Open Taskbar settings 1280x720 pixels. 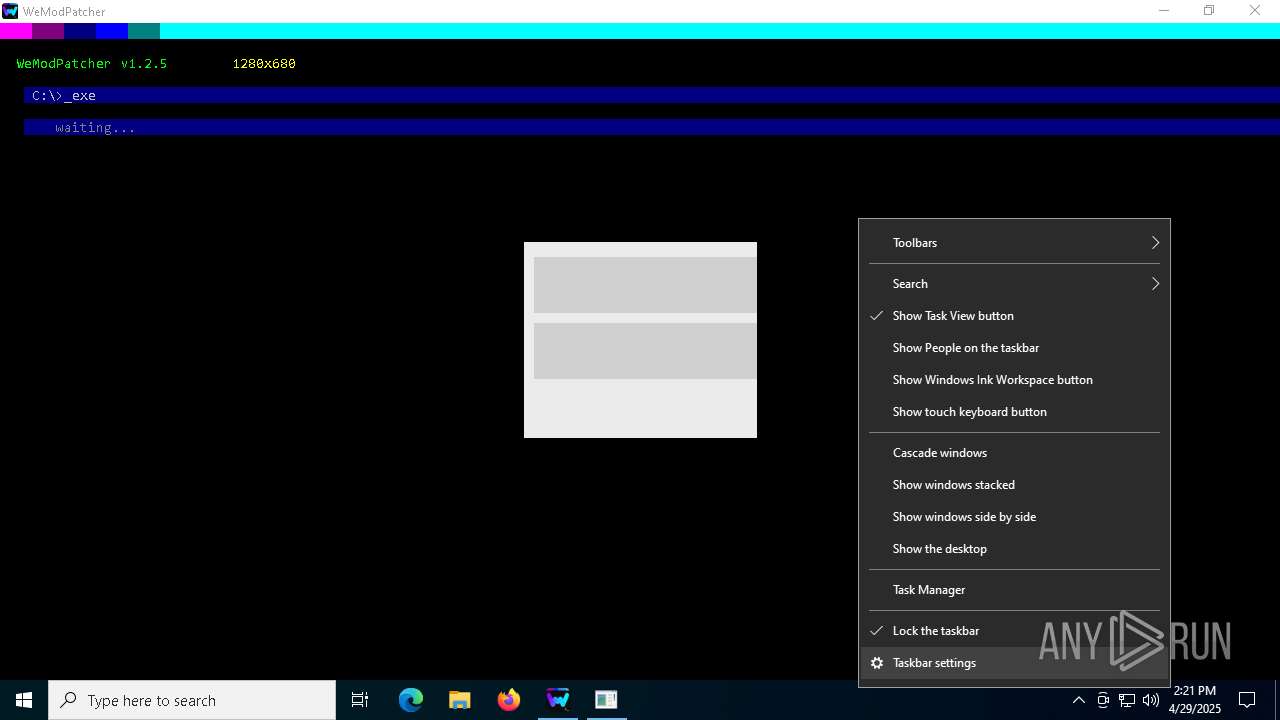click(x=1014, y=663)
